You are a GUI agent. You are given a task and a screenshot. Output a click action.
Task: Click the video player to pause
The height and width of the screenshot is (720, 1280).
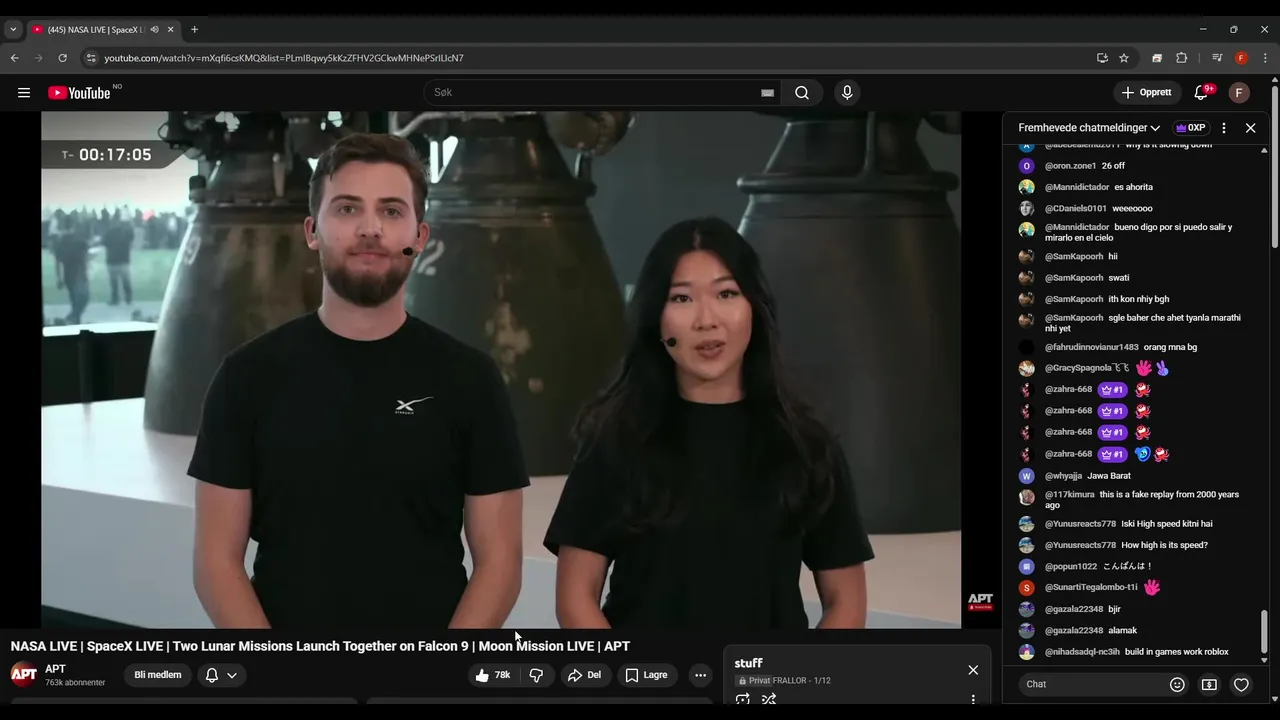tap(501, 370)
